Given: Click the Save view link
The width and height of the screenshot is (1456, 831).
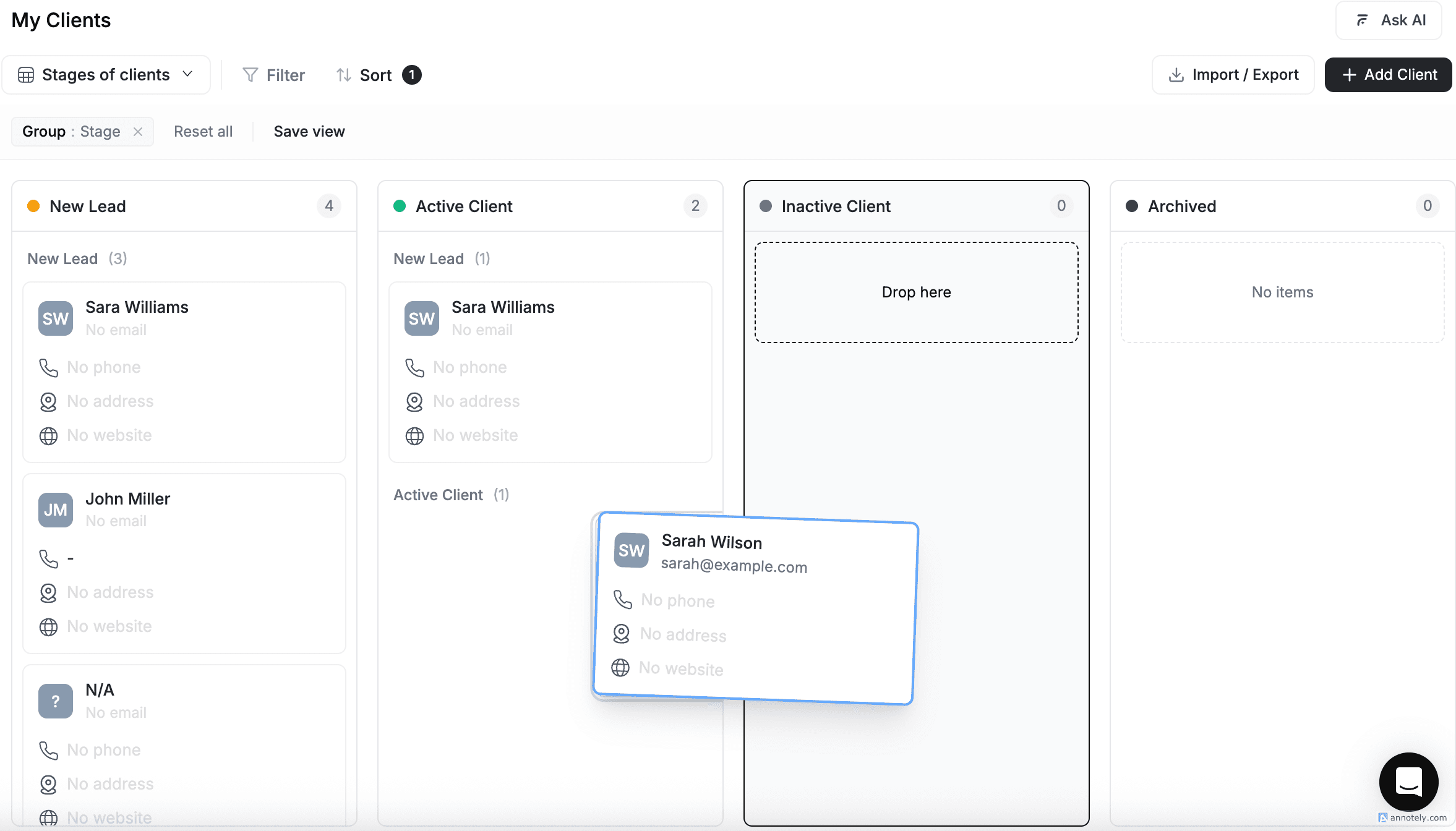Looking at the screenshot, I should (309, 131).
